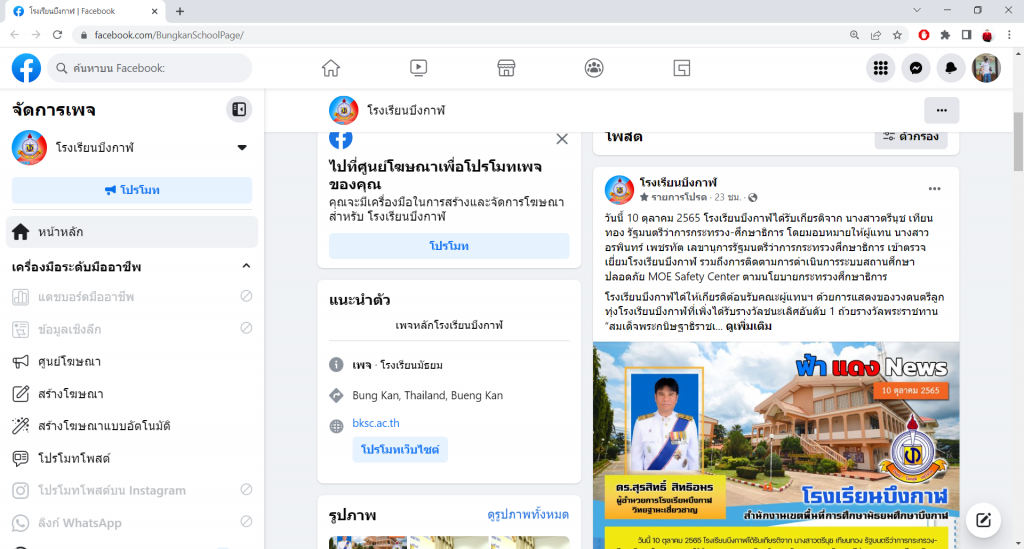The height and width of the screenshot is (549, 1024).
Task: Open the Watch video icon
Action: tap(419, 68)
